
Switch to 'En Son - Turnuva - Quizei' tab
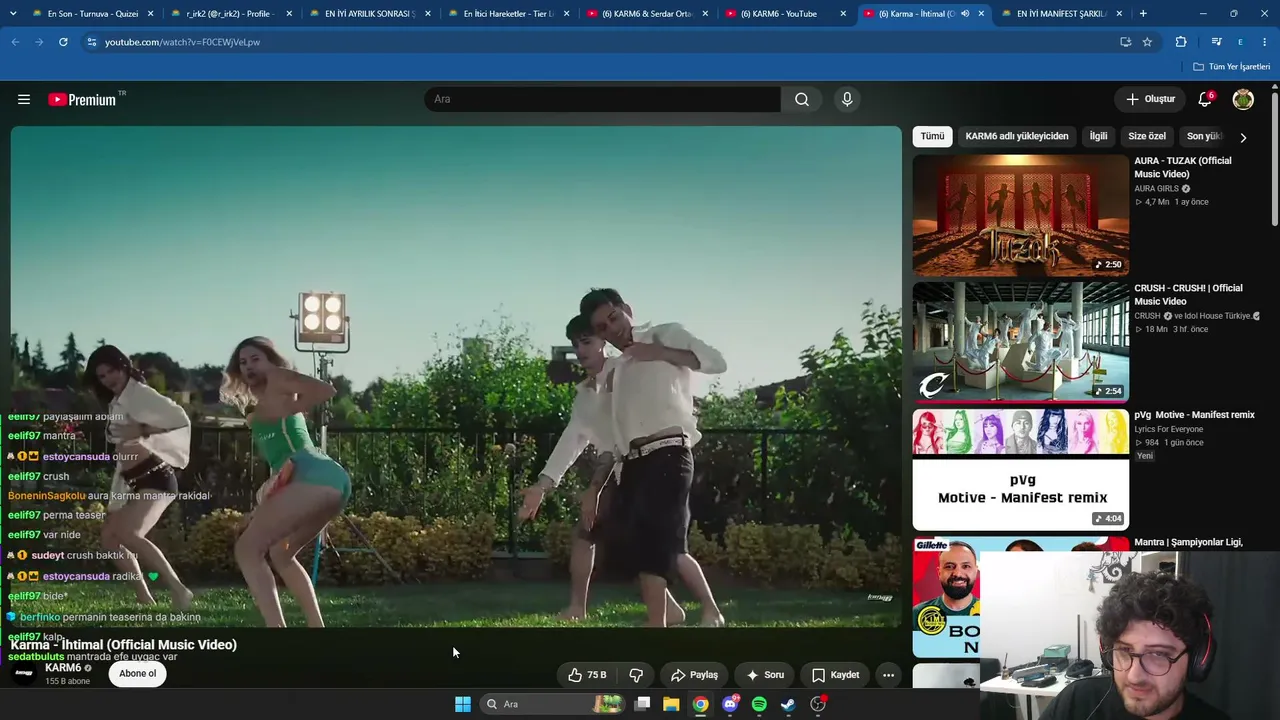pos(90,14)
